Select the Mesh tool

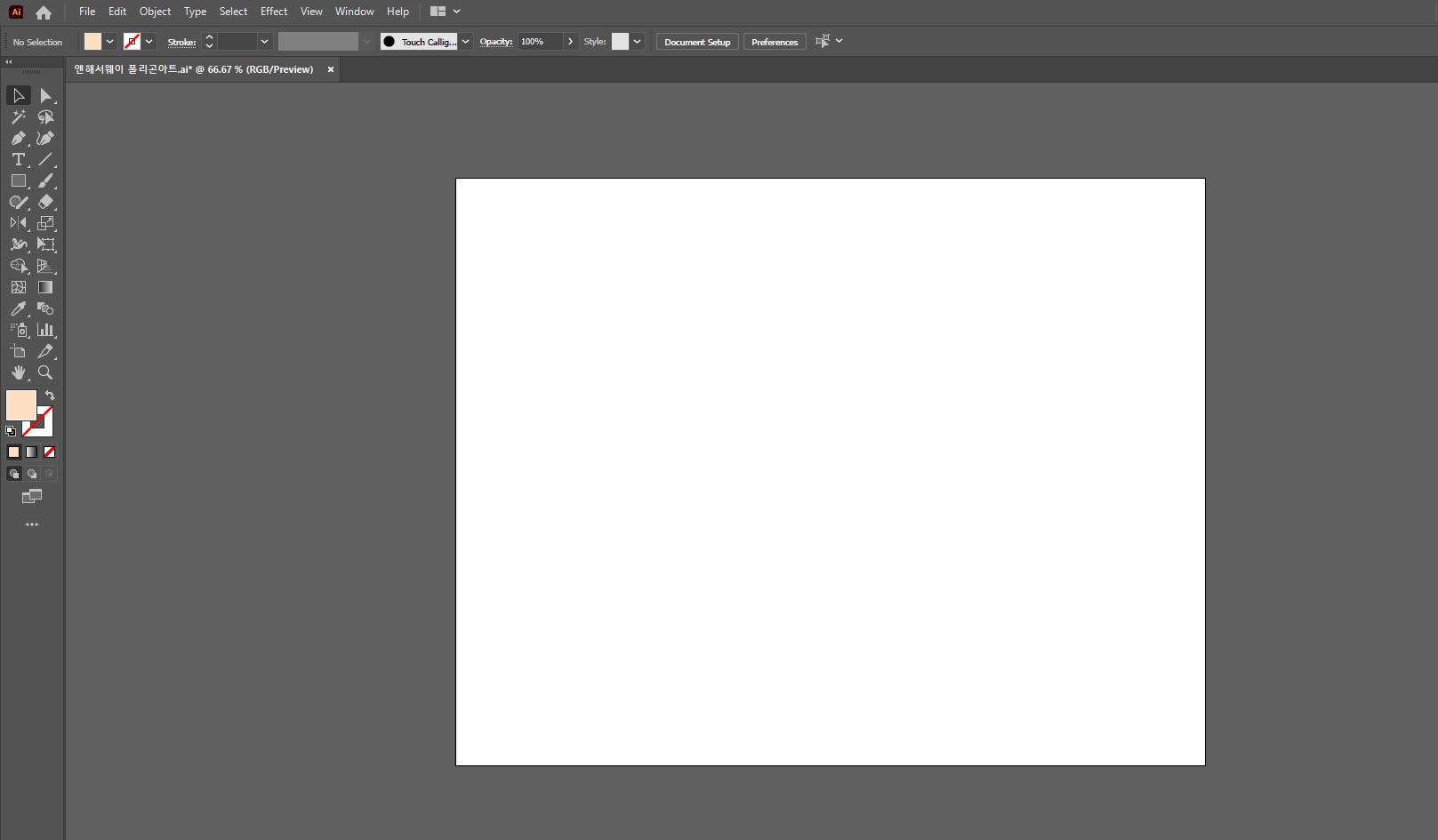pyautogui.click(x=18, y=287)
